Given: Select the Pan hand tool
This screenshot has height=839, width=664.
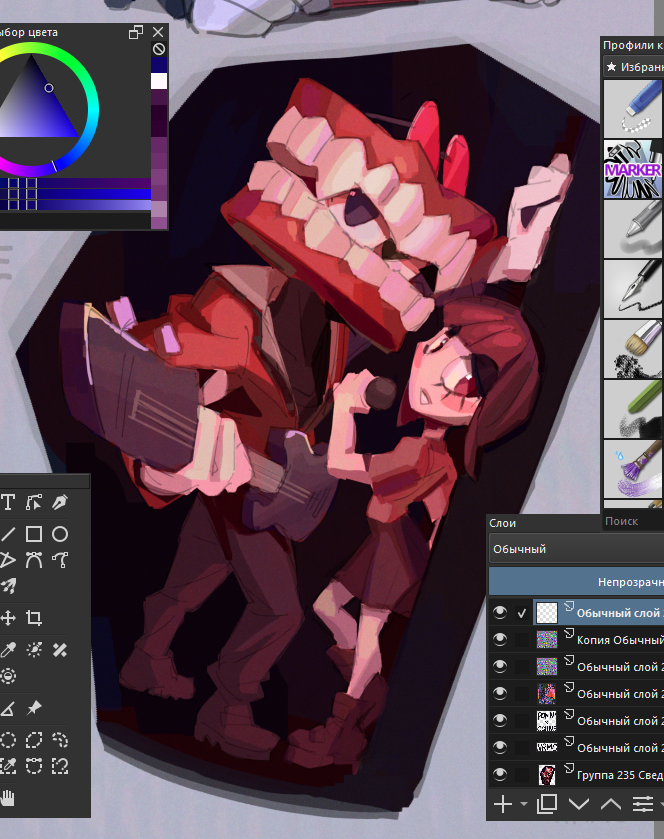Looking at the screenshot, I should pos(7,799).
